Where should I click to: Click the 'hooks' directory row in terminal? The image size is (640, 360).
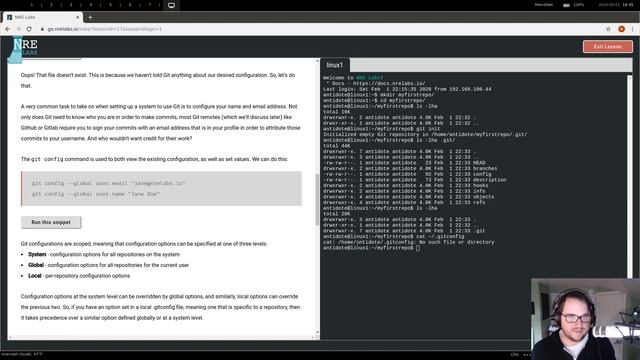point(405,186)
